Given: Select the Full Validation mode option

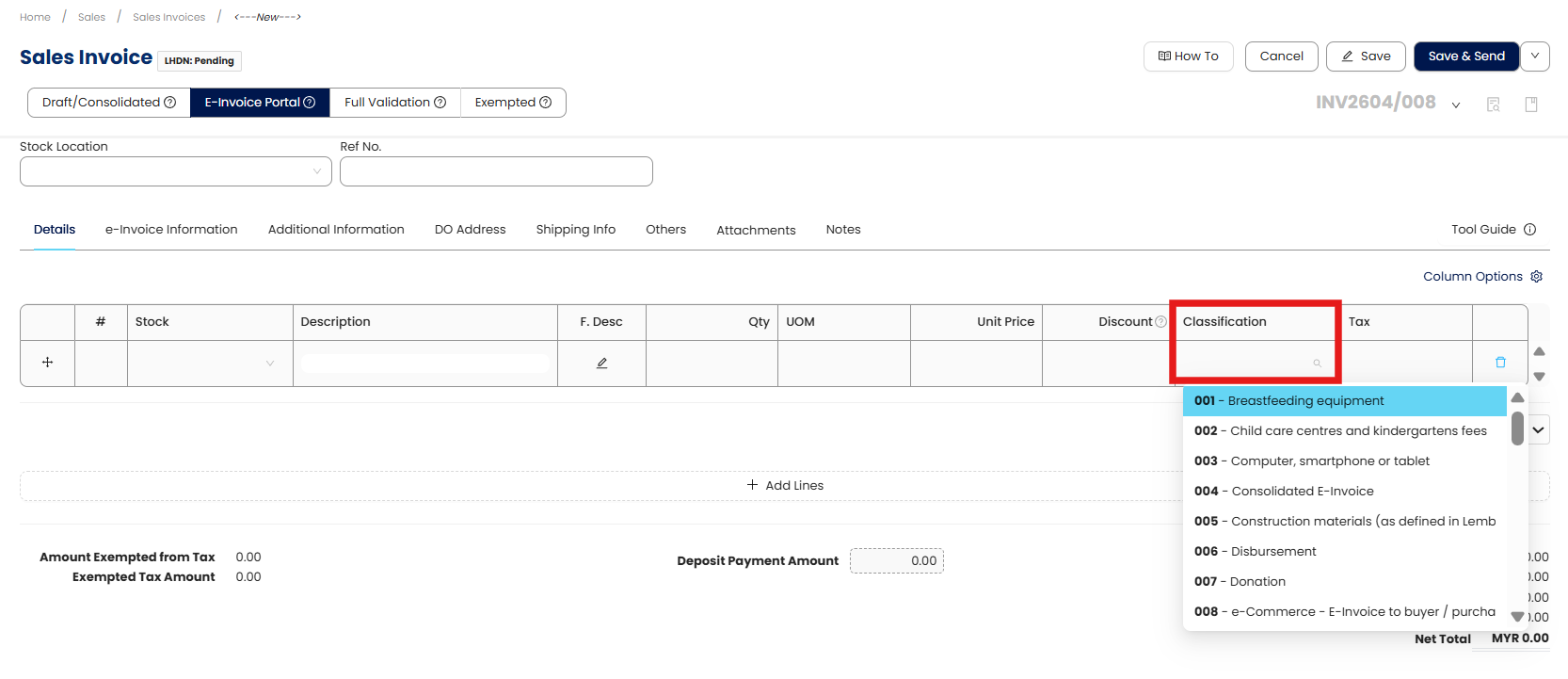Looking at the screenshot, I should click(x=394, y=103).
